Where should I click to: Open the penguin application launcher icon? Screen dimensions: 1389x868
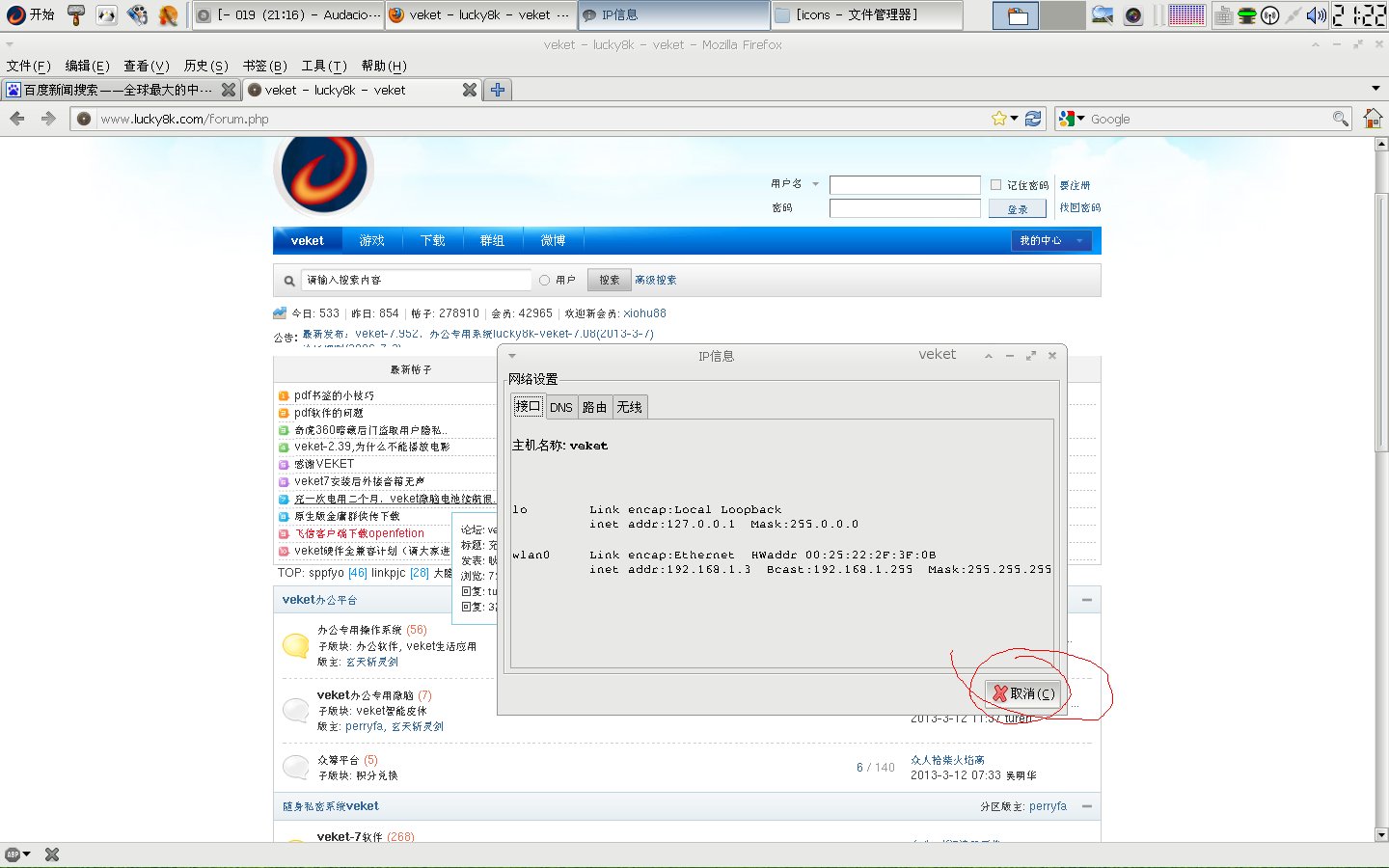coord(107,14)
